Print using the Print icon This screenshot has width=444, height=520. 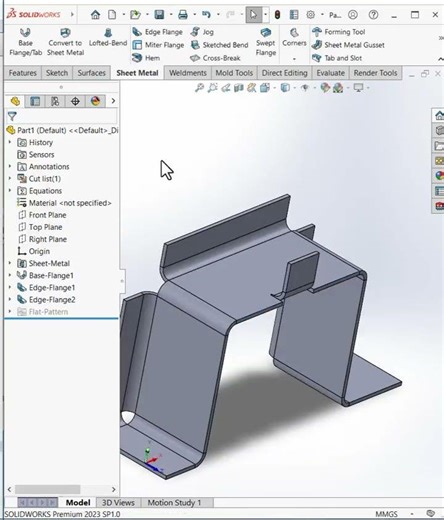(x=183, y=15)
